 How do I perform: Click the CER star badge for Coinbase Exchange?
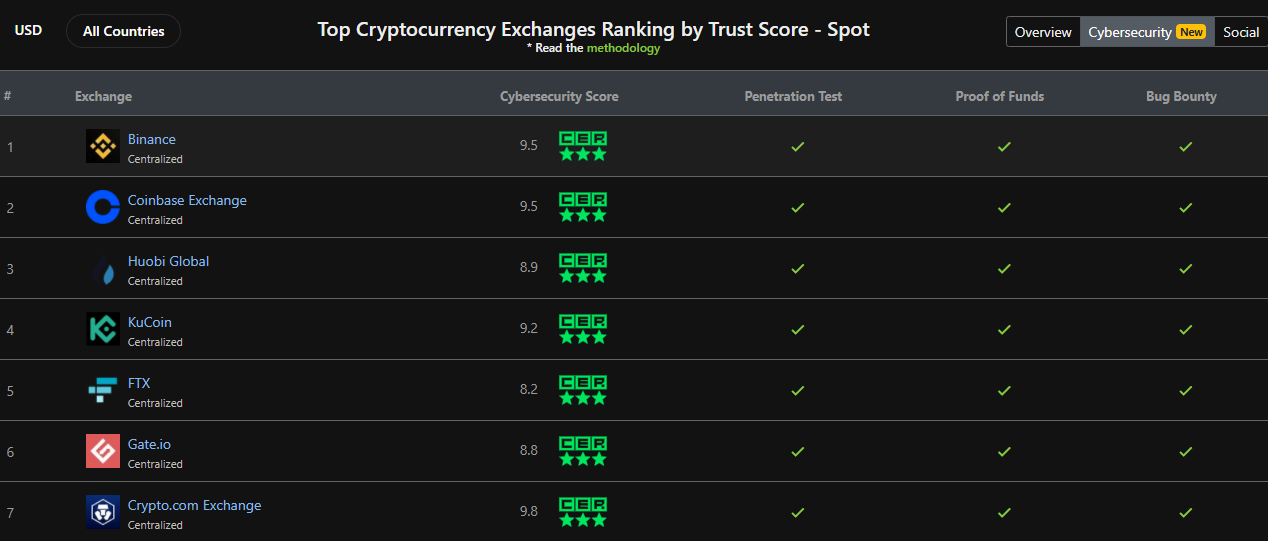tap(583, 207)
